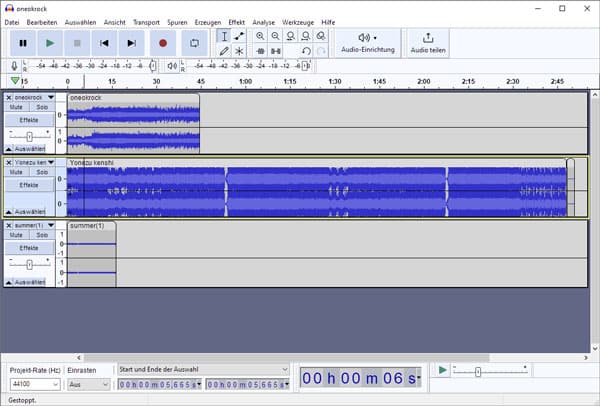Click the zoom toggle icon

pos(321,36)
